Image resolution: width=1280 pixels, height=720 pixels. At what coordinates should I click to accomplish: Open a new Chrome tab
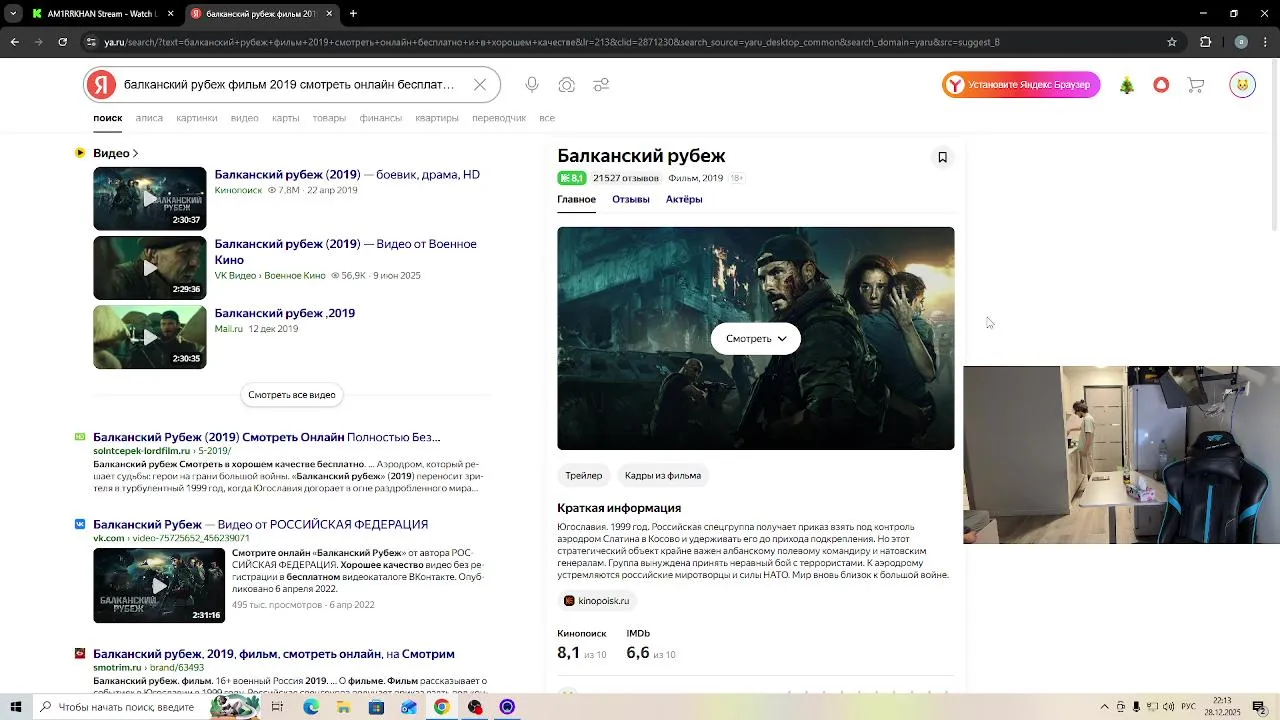coord(353,14)
